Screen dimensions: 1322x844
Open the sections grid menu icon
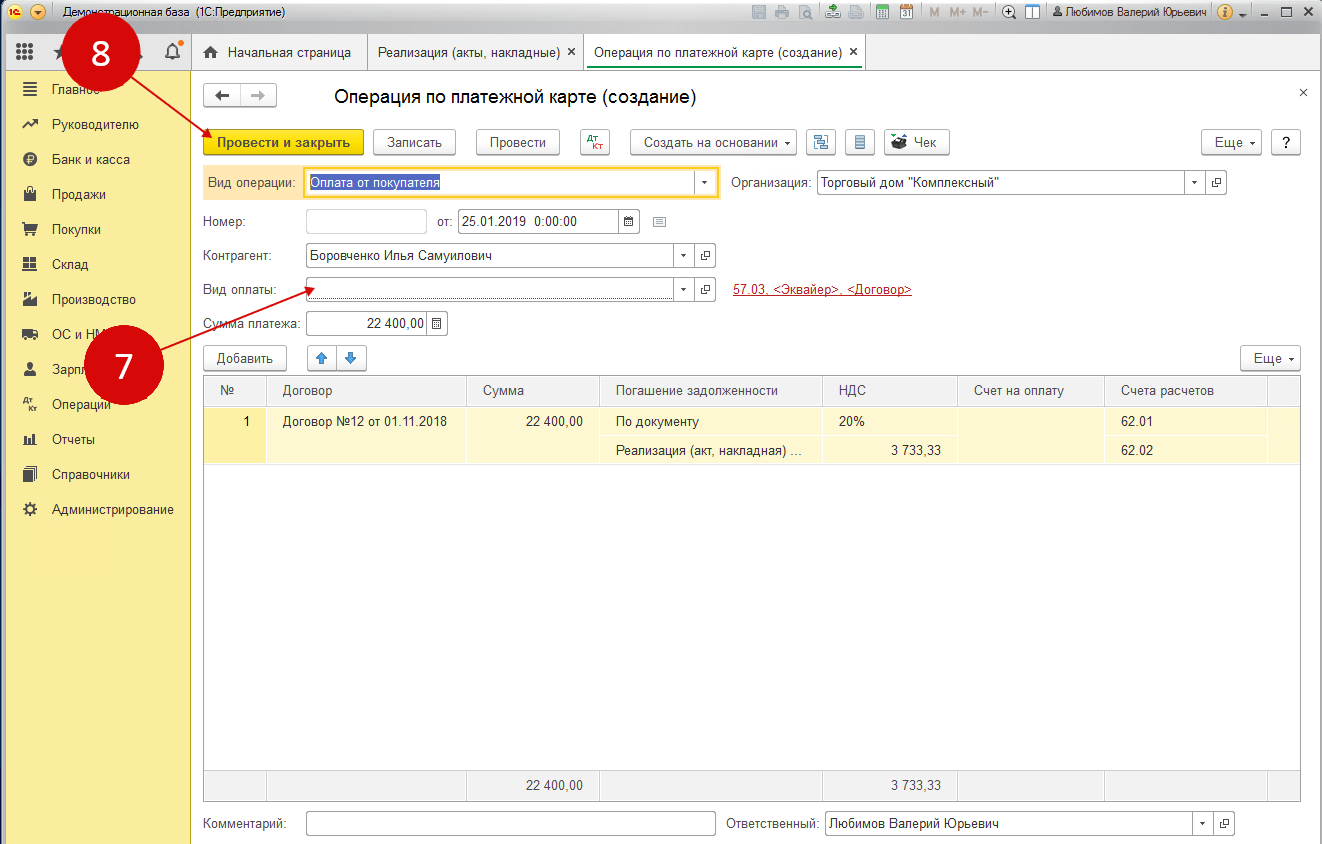pyautogui.click(x=25, y=52)
